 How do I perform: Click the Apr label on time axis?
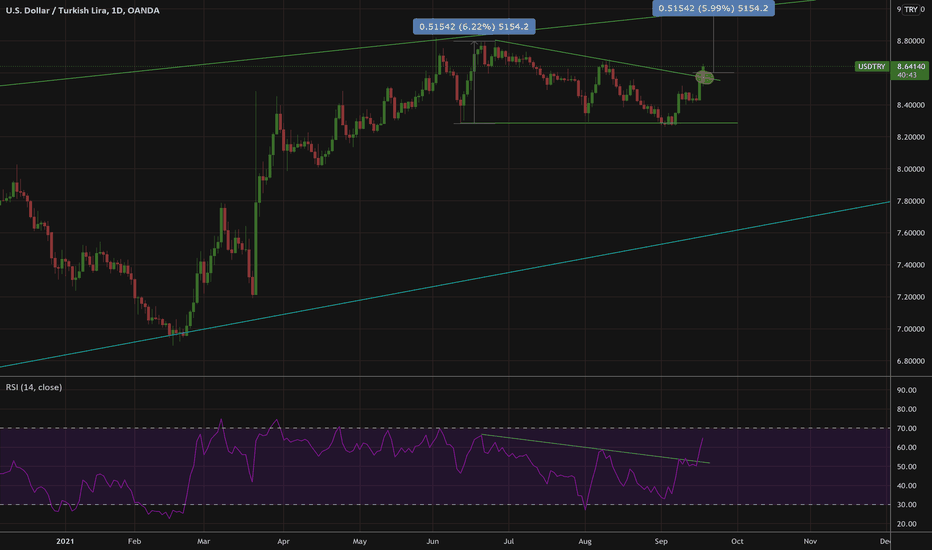point(283,541)
